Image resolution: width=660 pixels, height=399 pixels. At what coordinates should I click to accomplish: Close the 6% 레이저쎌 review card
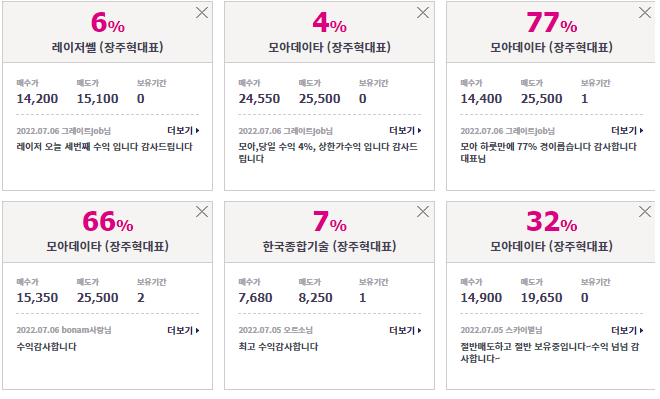coord(202,13)
